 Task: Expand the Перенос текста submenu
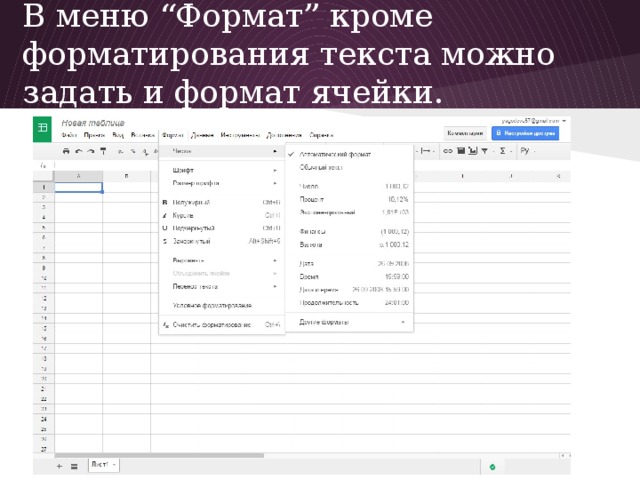[222, 287]
